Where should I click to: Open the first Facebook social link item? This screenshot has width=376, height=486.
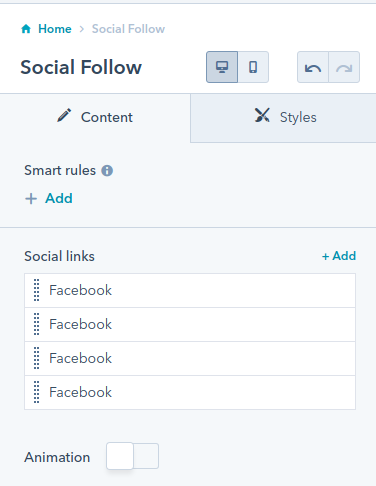click(190, 290)
